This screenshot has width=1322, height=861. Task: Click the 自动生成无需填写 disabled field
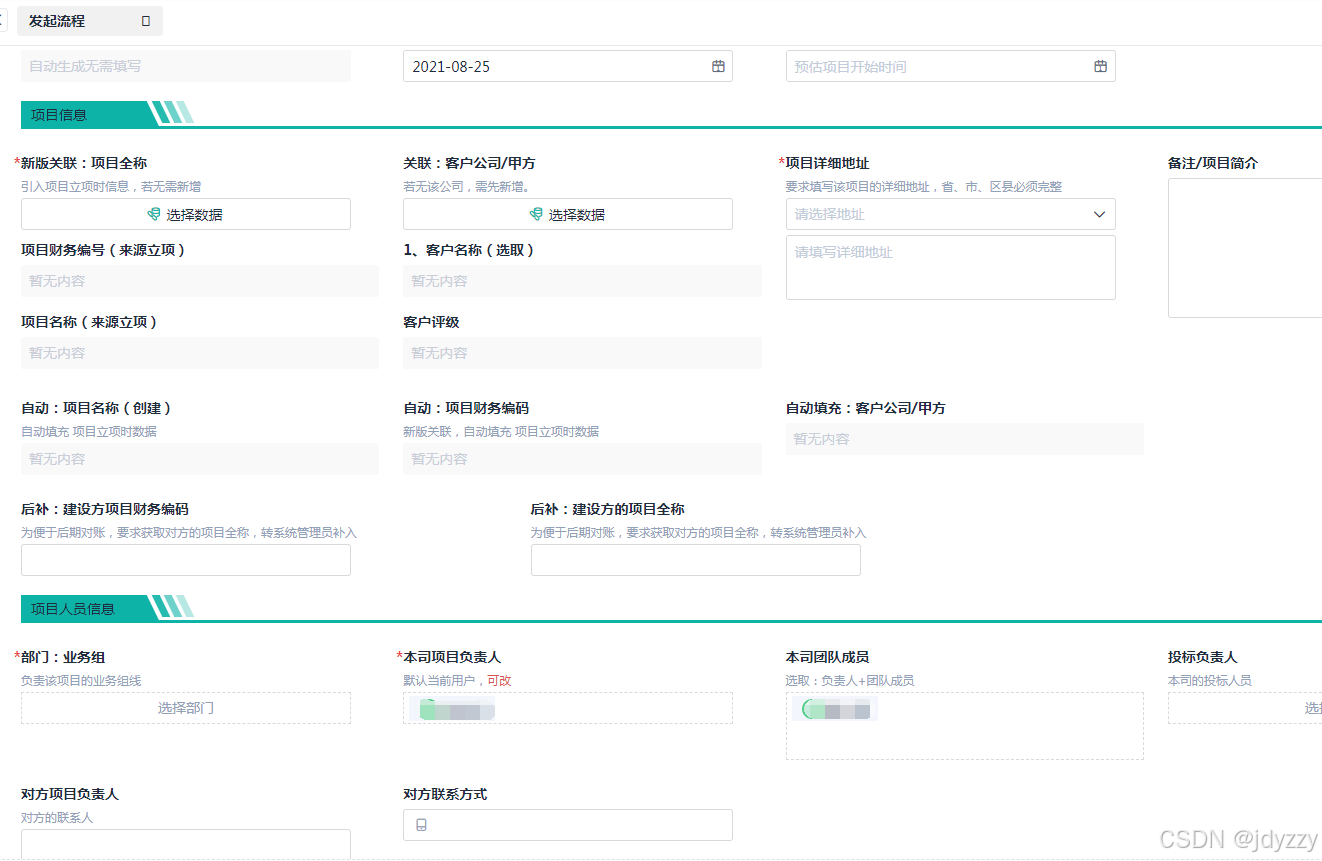point(186,66)
